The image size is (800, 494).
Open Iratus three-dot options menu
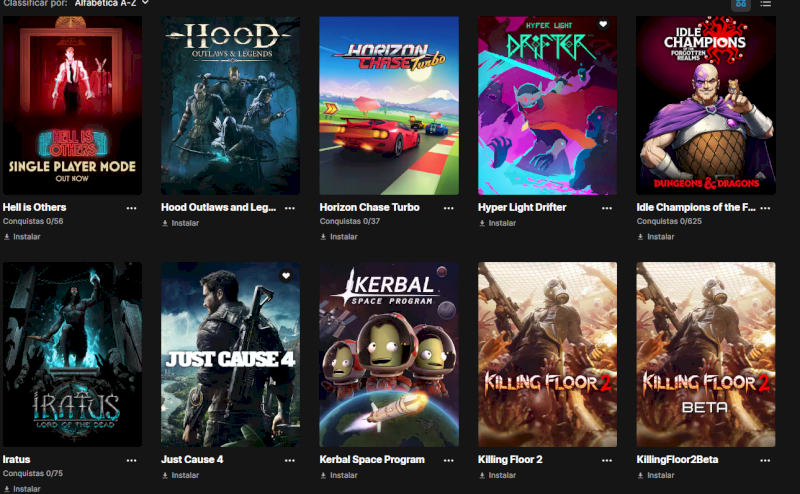click(132, 460)
